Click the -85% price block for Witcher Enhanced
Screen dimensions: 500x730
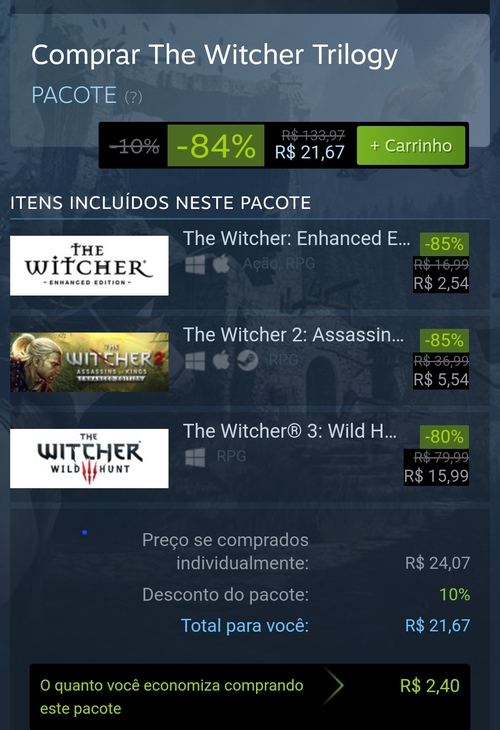click(441, 263)
